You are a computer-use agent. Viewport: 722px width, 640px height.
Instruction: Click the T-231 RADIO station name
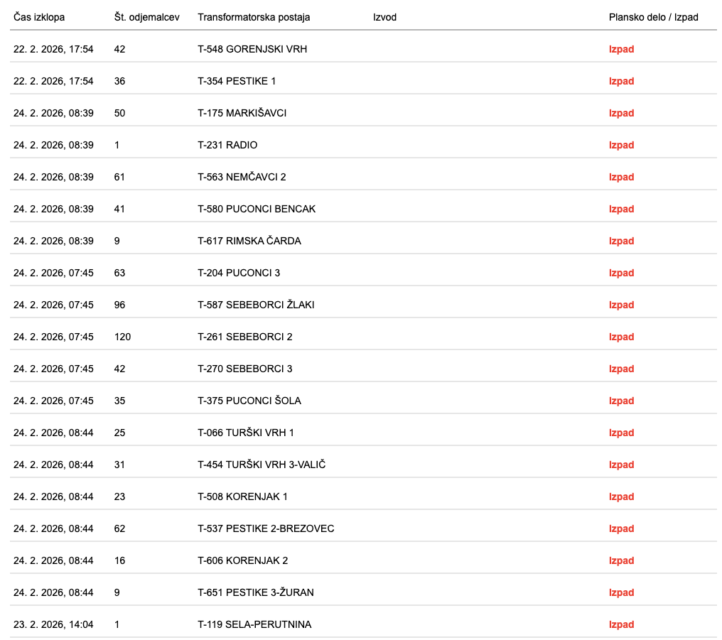click(x=228, y=145)
